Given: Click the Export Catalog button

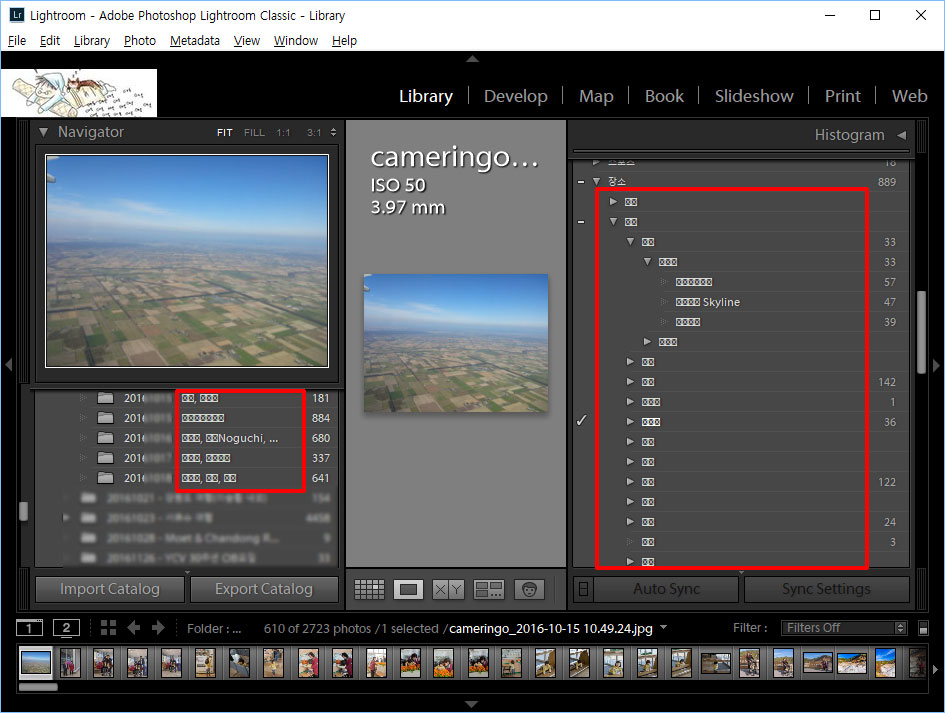Looking at the screenshot, I should pos(264,589).
